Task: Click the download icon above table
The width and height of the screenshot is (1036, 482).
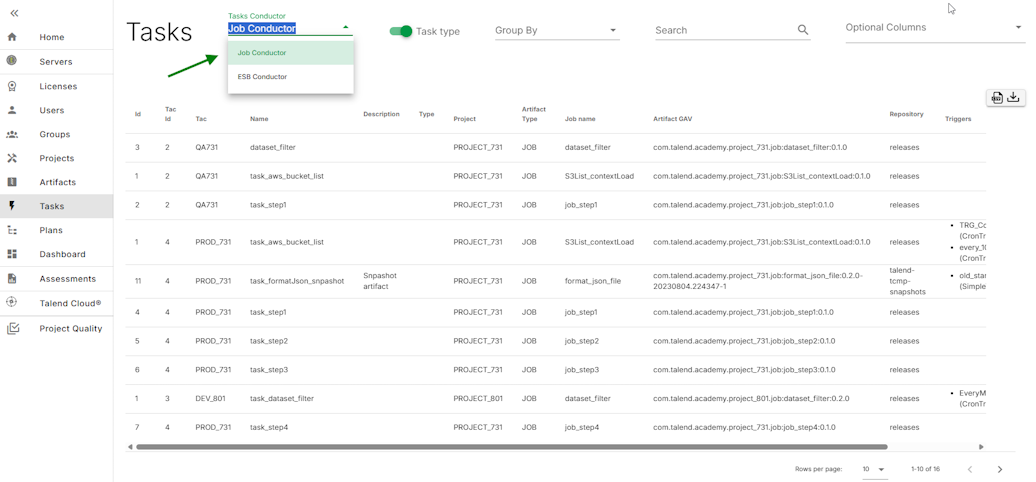Action: [1014, 98]
